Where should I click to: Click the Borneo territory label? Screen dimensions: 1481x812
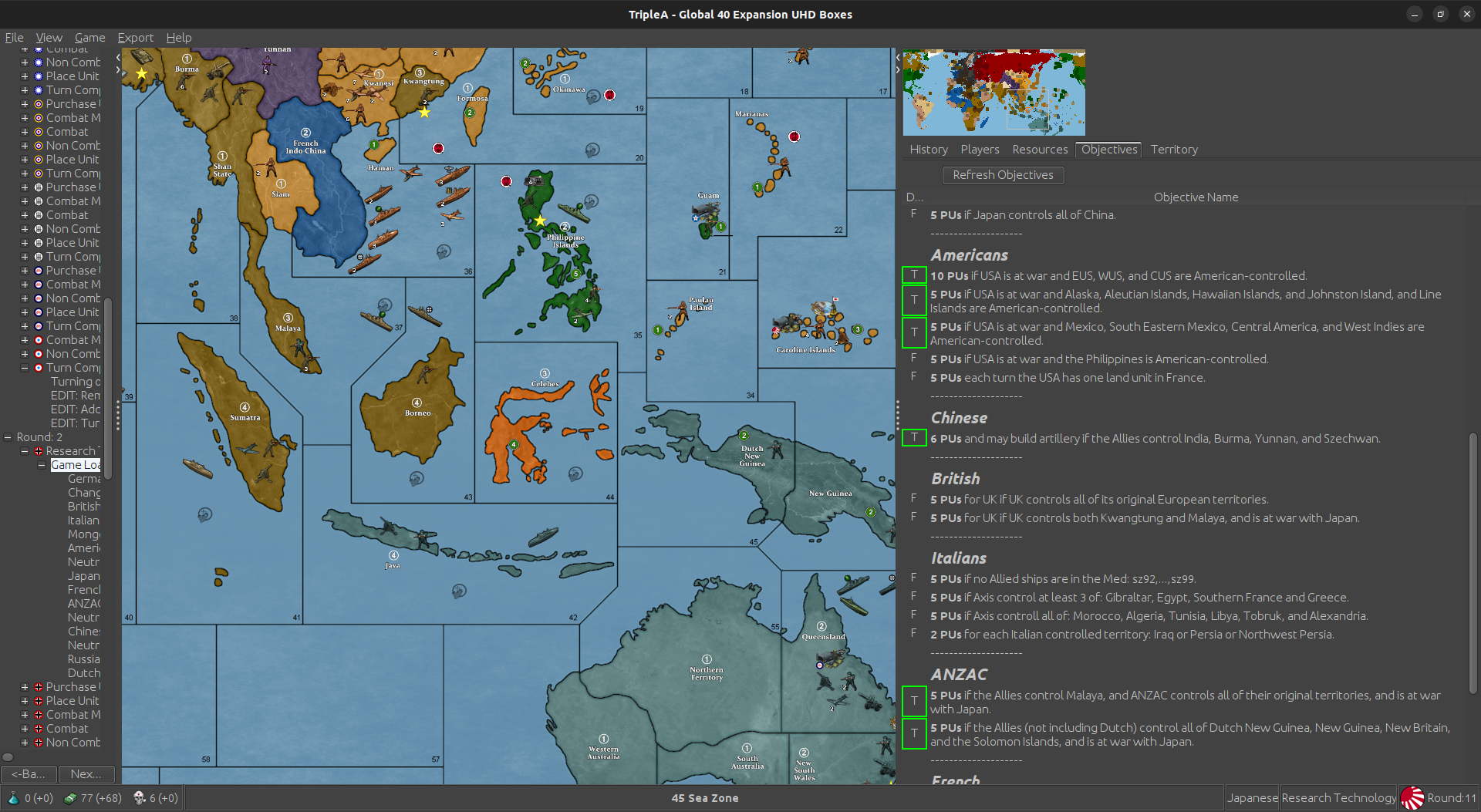coord(417,413)
